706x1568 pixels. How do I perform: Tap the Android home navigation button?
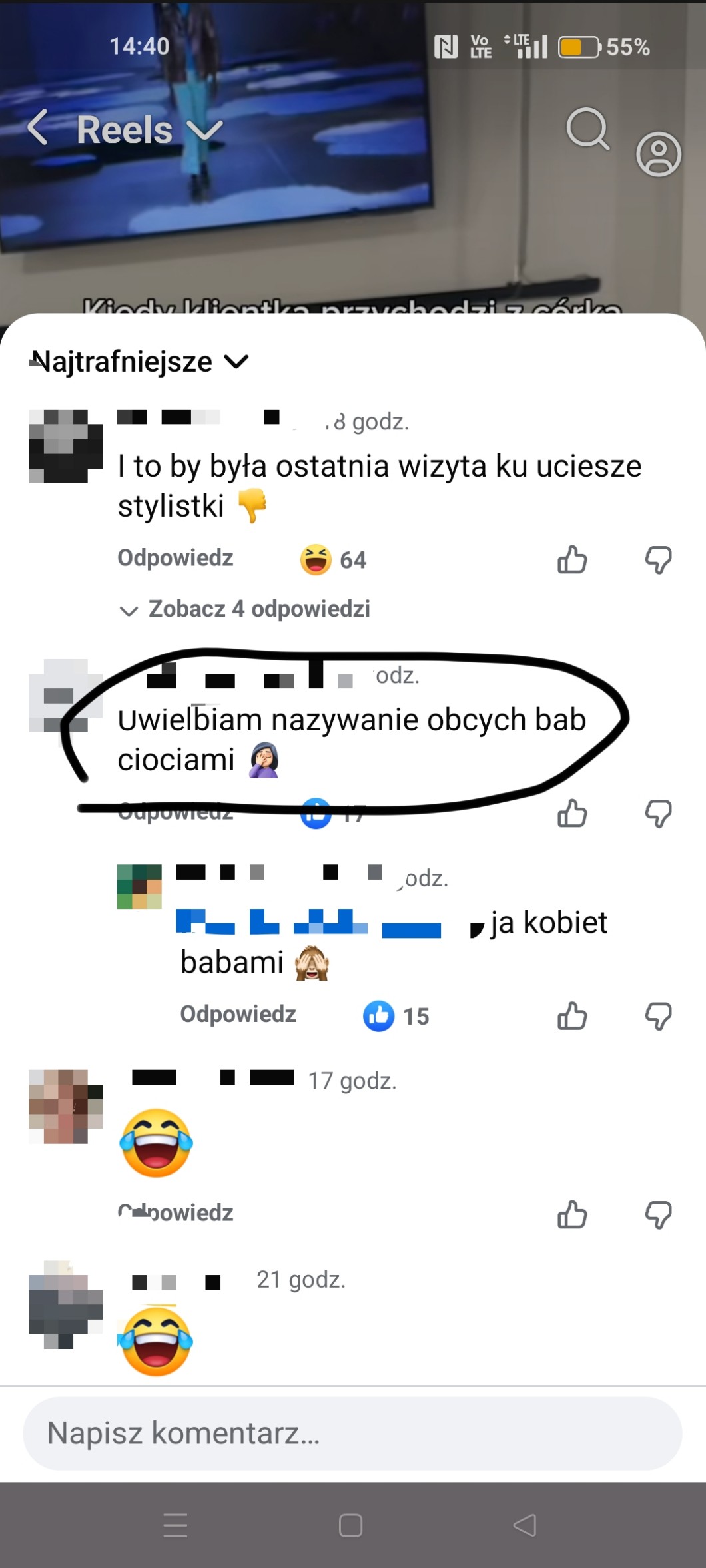pyautogui.click(x=350, y=1525)
